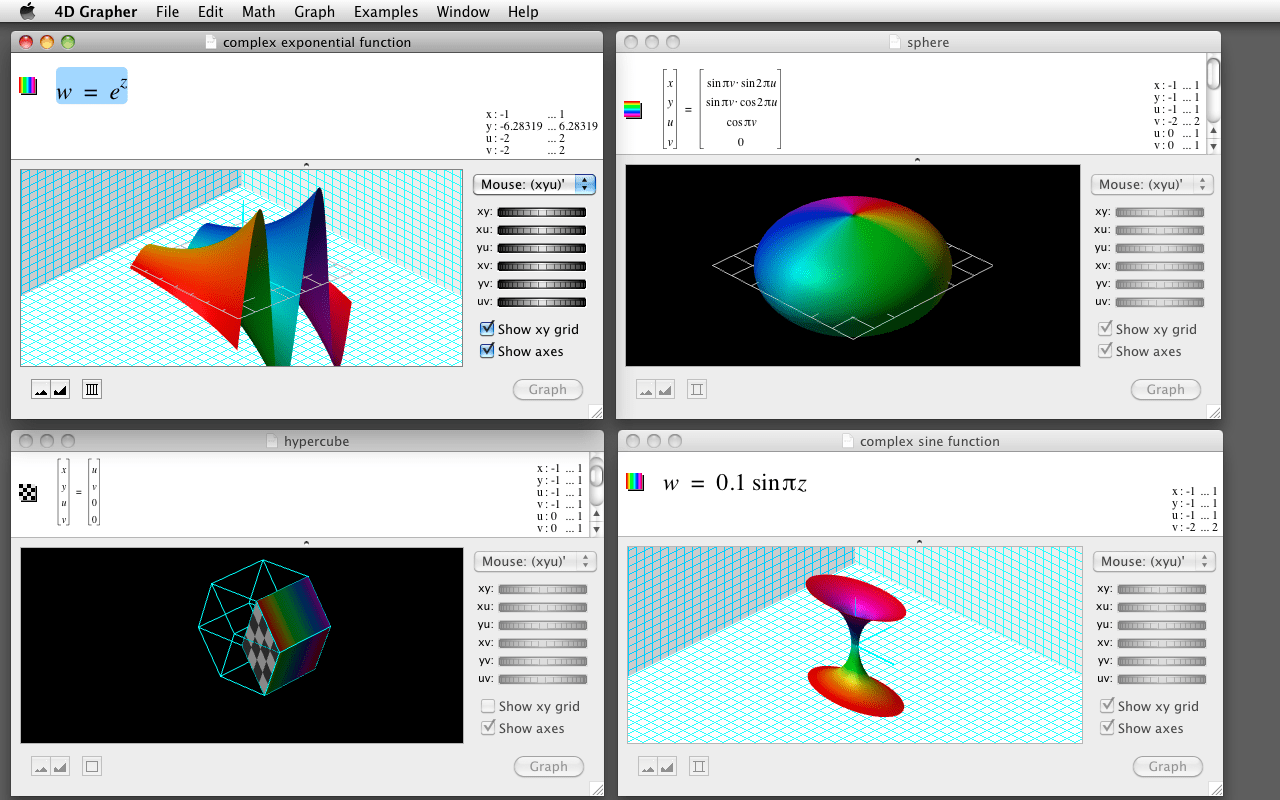This screenshot has height=800, width=1280.
Task: Open the Math menu
Action: (259, 12)
